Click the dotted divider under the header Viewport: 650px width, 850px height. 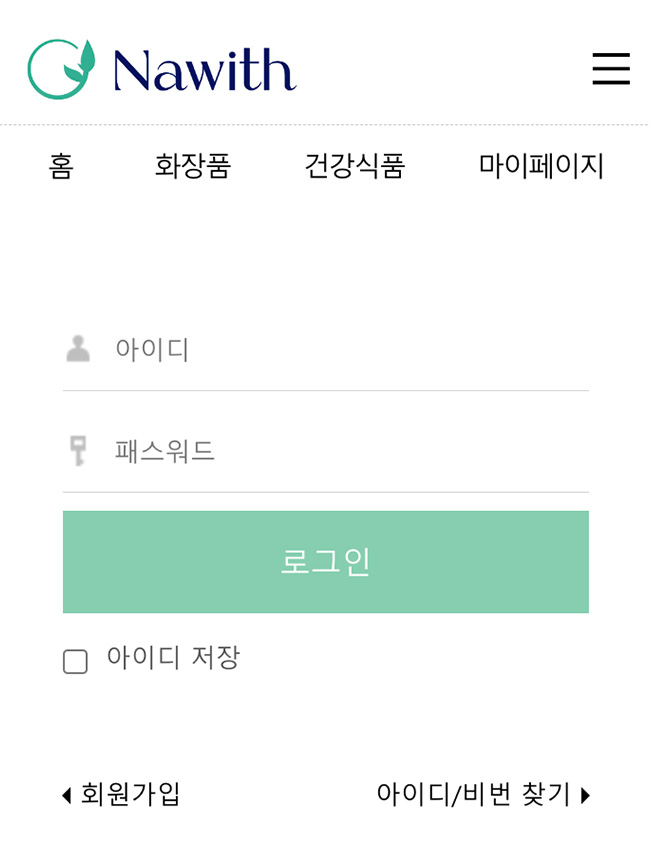(325, 125)
